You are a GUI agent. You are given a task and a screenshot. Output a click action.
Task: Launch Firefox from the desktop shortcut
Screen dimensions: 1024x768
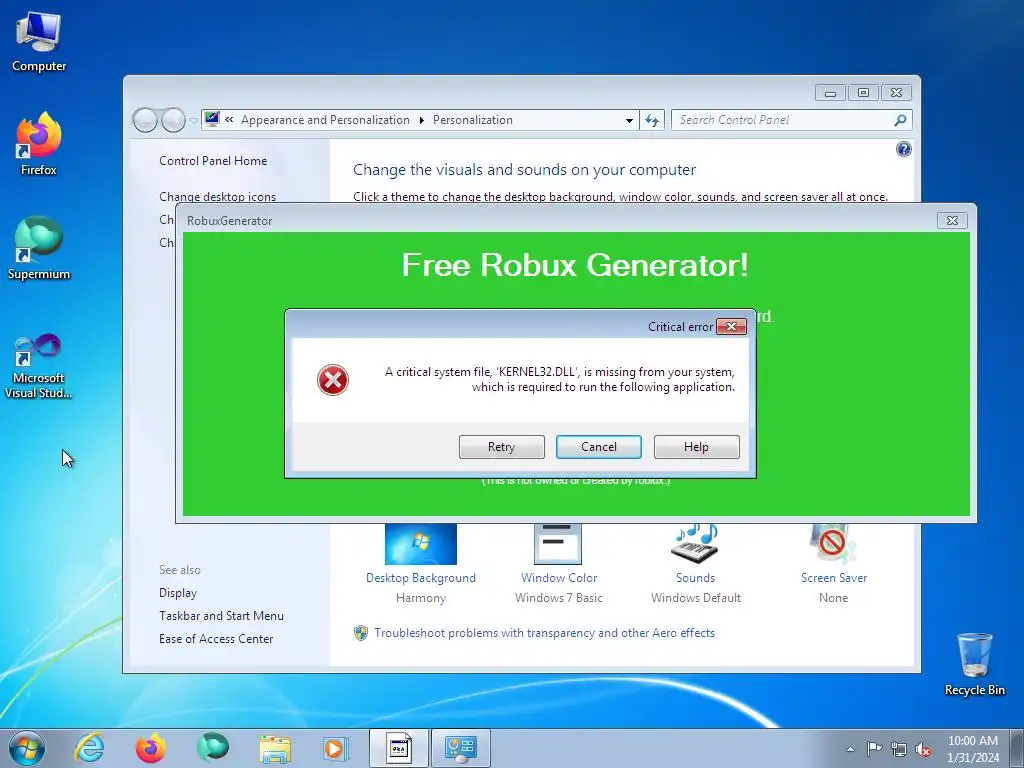click(x=39, y=144)
